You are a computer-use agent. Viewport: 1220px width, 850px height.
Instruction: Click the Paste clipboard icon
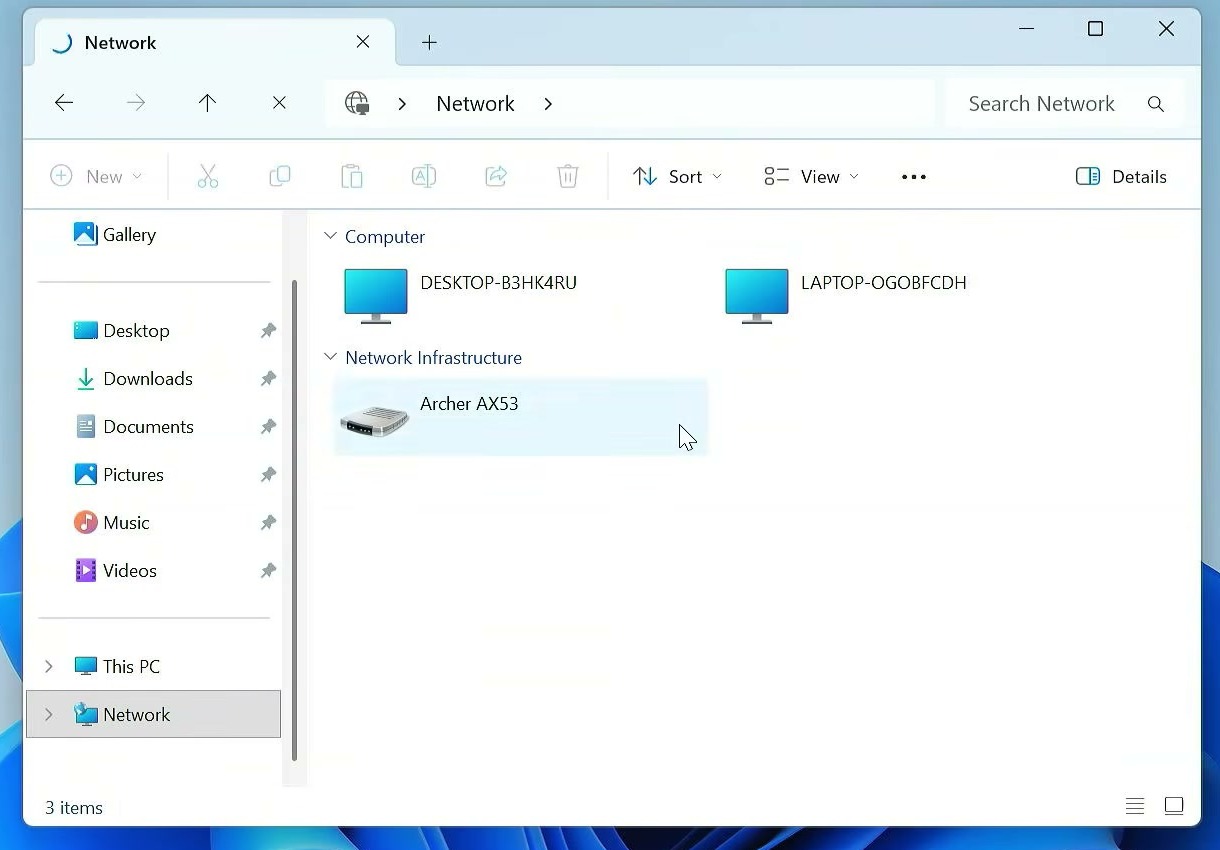tap(352, 177)
